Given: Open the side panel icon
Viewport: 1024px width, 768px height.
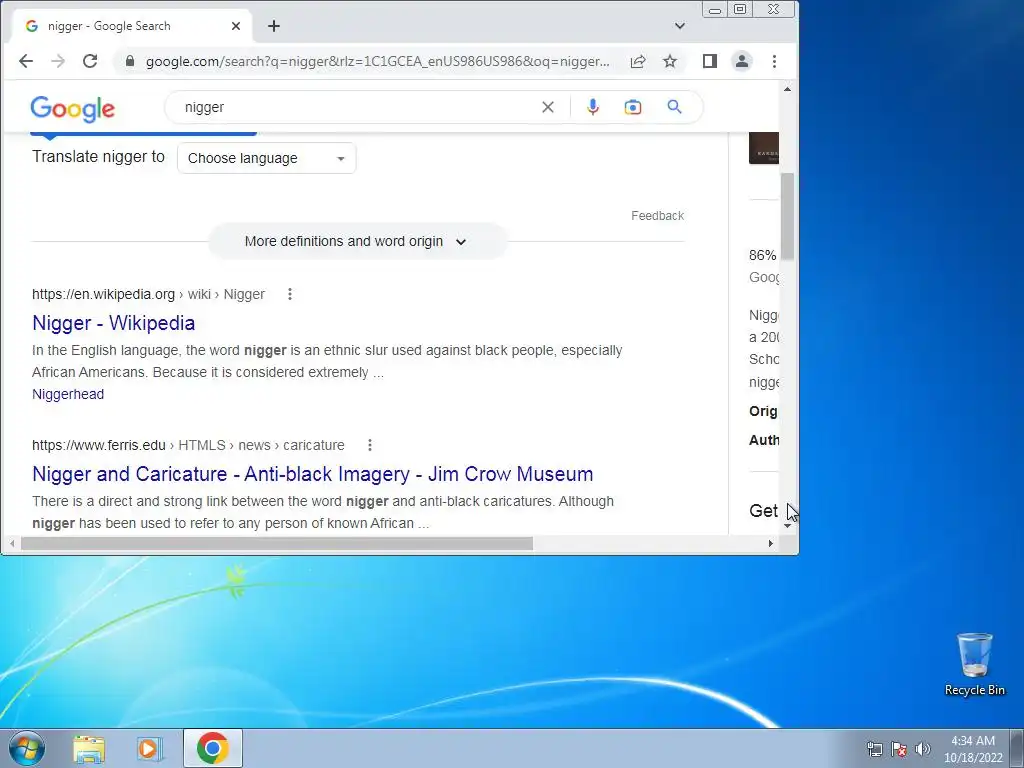Looking at the screenshot, I should click(x=710, y=61).
